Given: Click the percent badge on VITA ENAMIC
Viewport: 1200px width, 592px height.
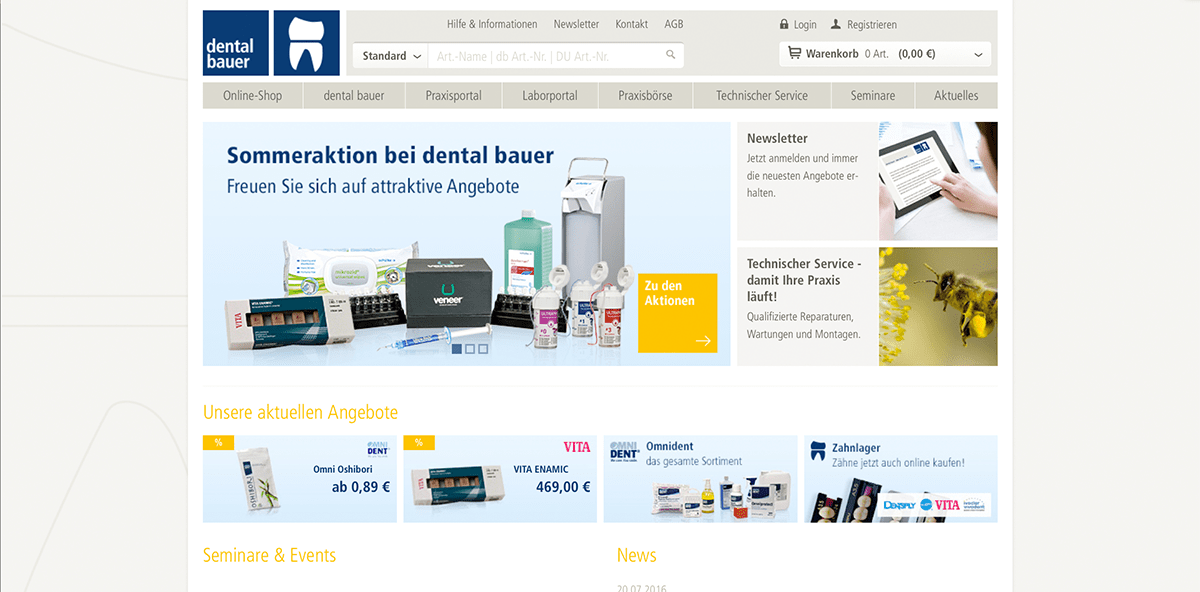Looking at the screenshot, I should click(418, 442).
